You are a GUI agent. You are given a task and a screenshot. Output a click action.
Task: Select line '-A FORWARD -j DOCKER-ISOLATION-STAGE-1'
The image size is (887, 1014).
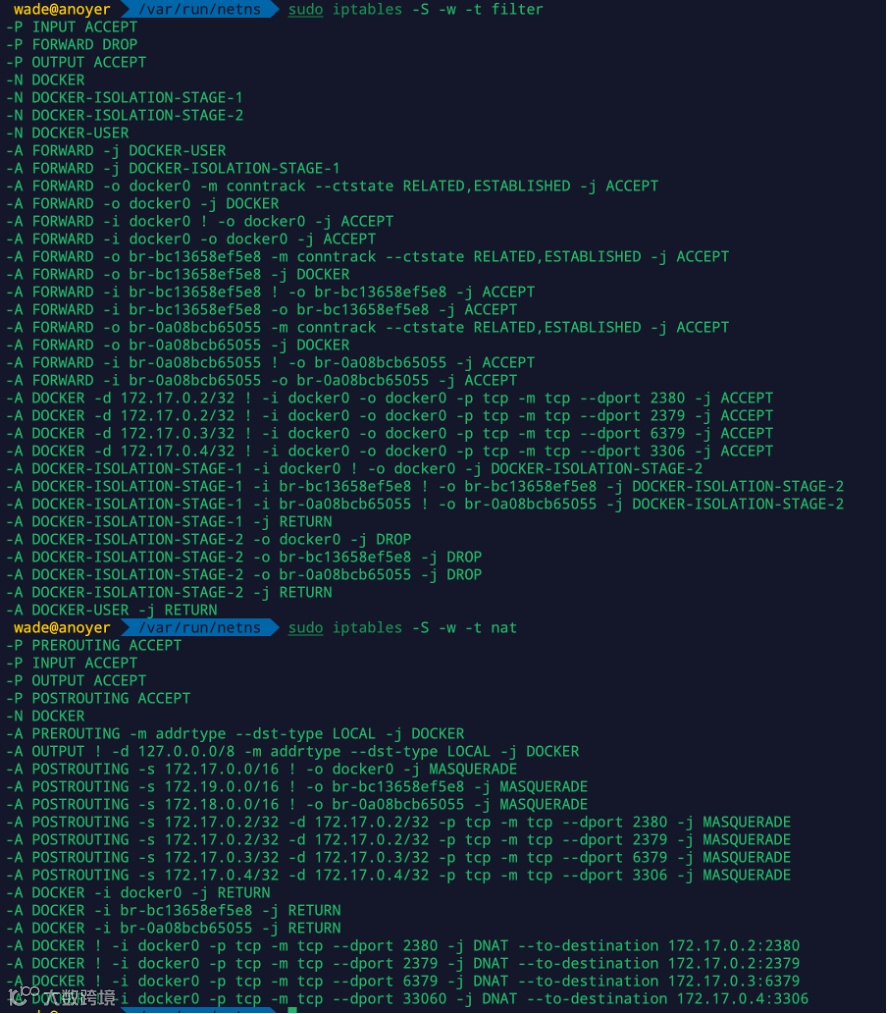coord(173,168)
